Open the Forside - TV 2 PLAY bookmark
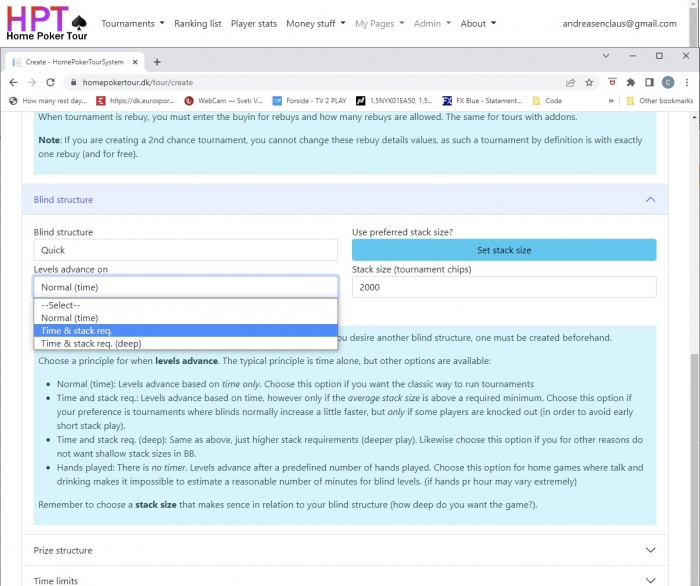This screenshot has height=586, width=700. [310, 101]
